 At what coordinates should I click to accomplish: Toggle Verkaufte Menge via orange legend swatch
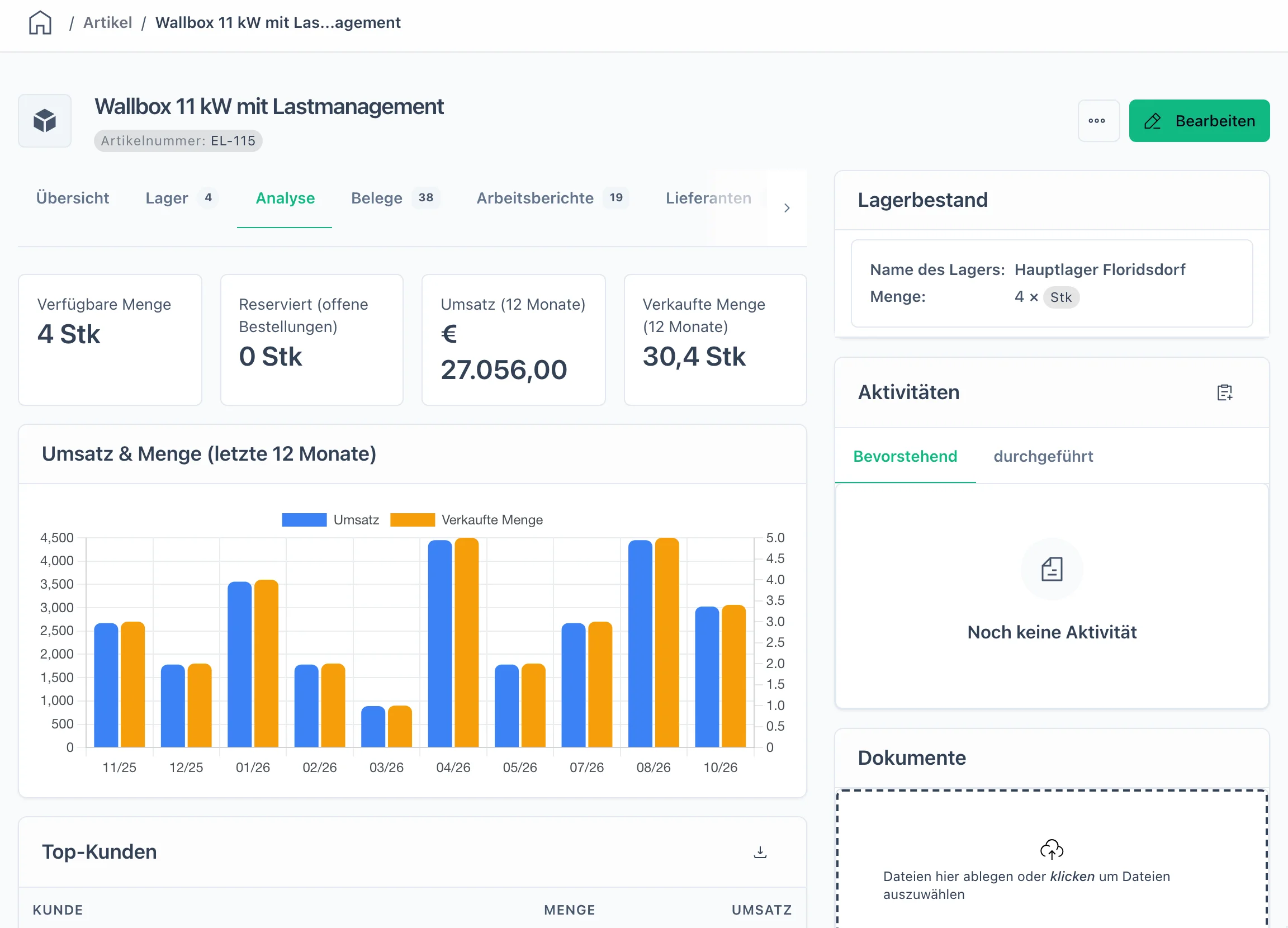click(413, 520)
